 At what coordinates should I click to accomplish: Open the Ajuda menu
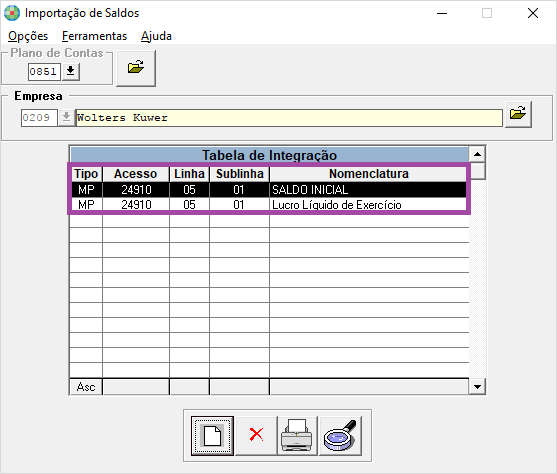click(x=156, y=36)
